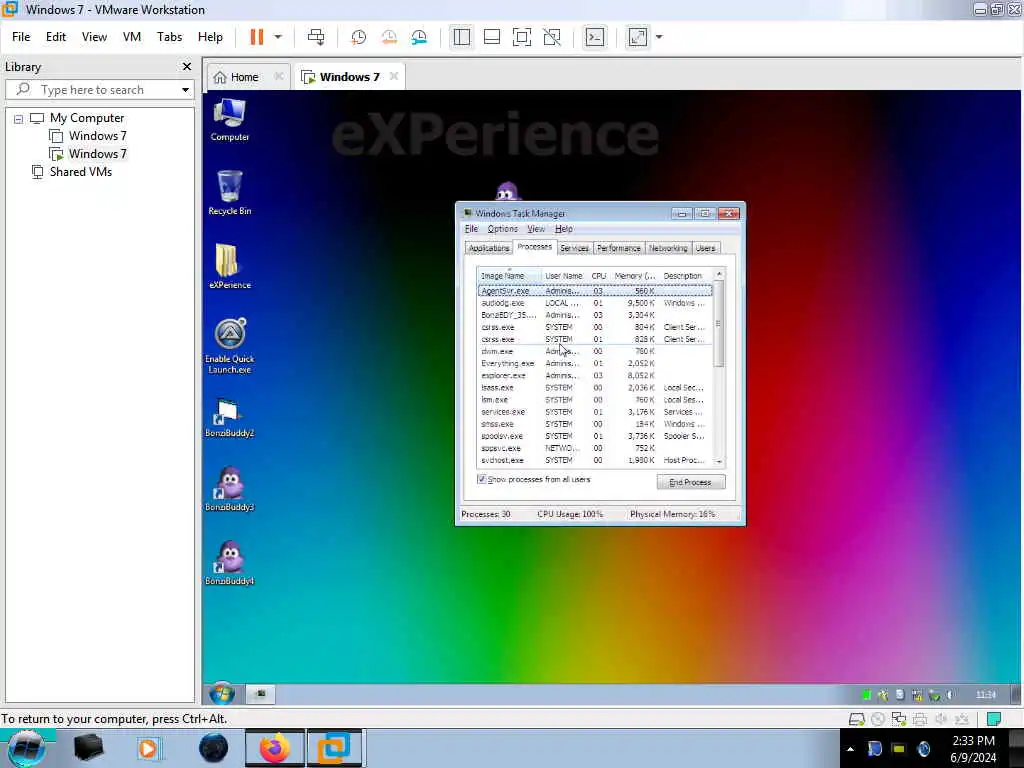The height and width of the screenshot is (768, 1024).
Task: Toggle the library sidebar view icon
Action: pos(462,37)
